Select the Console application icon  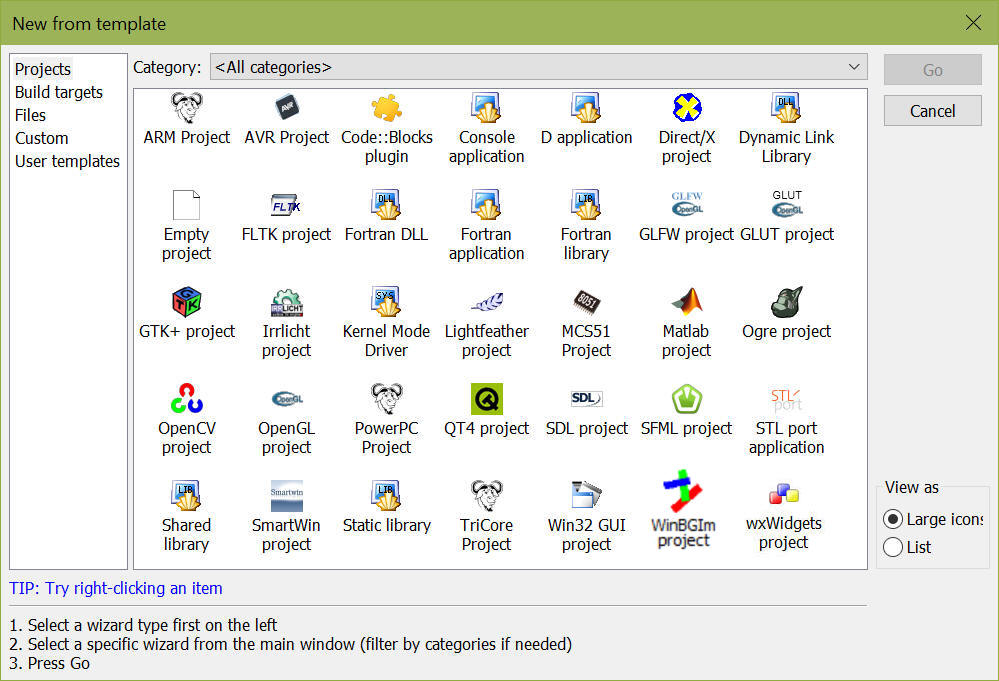pos(487,108)
